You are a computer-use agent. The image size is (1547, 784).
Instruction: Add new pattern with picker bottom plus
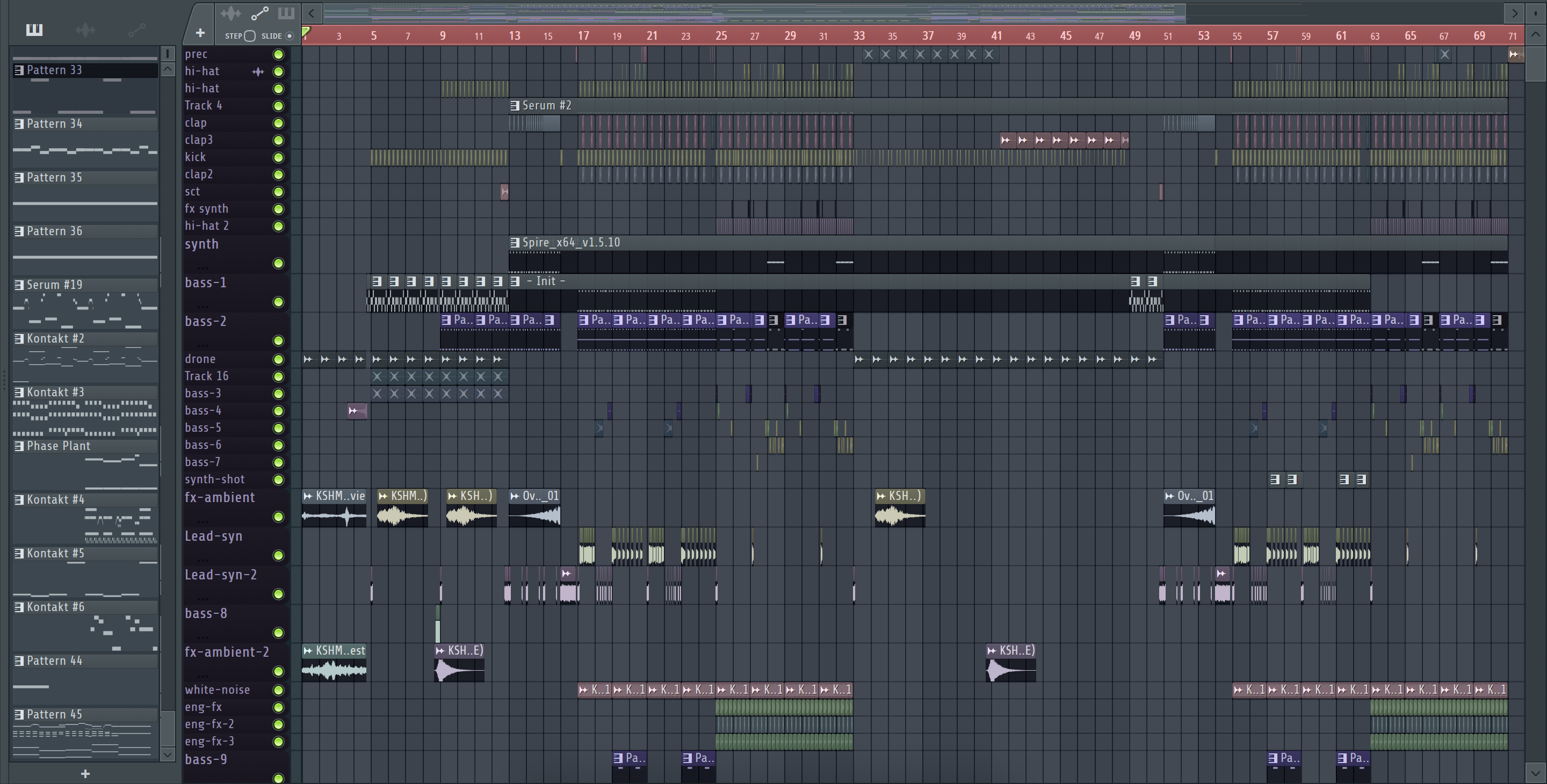pyautogui.click(x=85, y=774)
